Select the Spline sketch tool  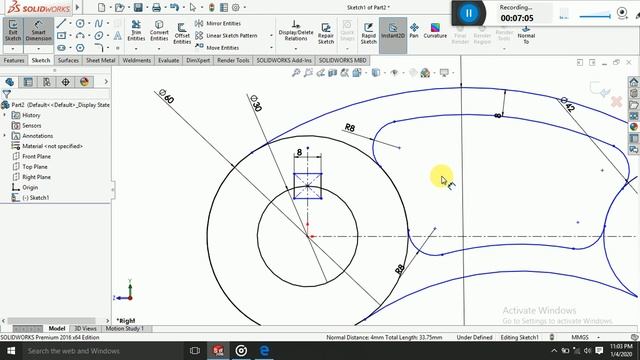tap(99, 23)
